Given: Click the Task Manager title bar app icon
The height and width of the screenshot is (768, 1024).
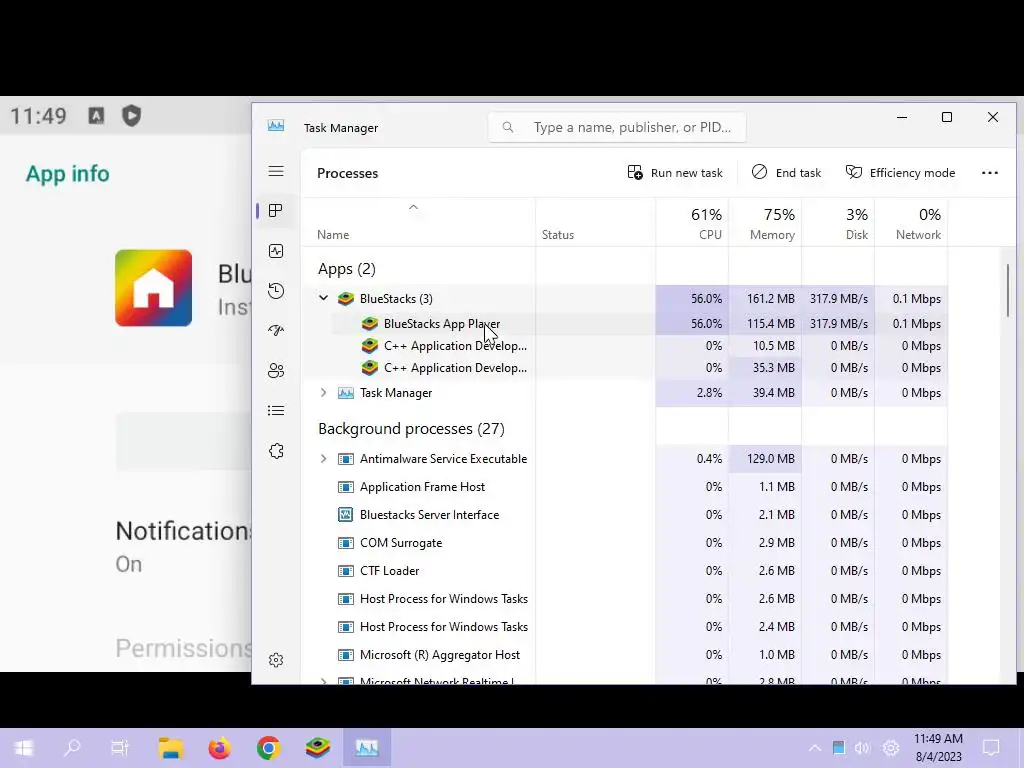Looking at the screenshot, I should coord(276,125).
